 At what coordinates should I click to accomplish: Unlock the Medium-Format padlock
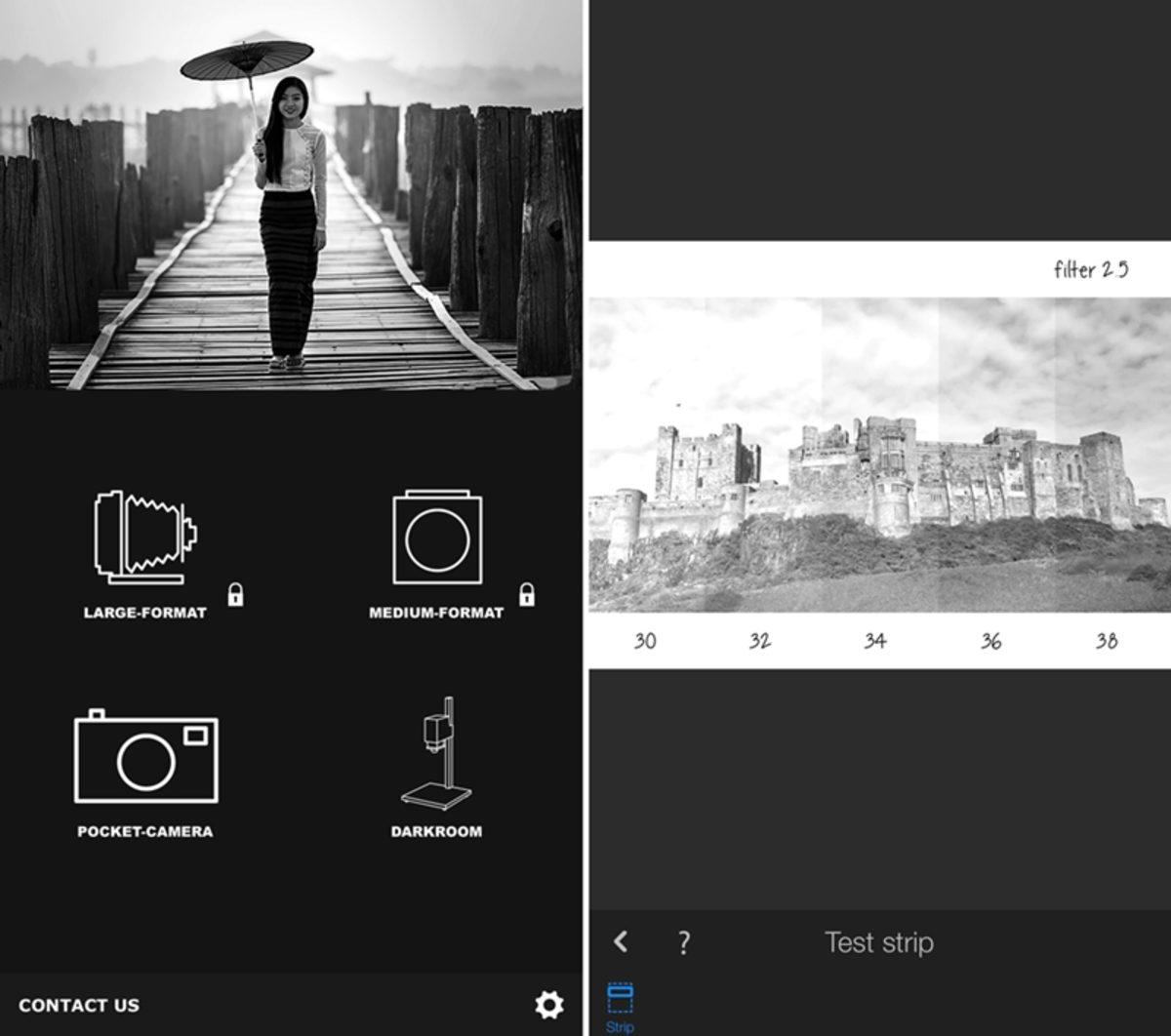pyautogui.click(x=528, y=596)
